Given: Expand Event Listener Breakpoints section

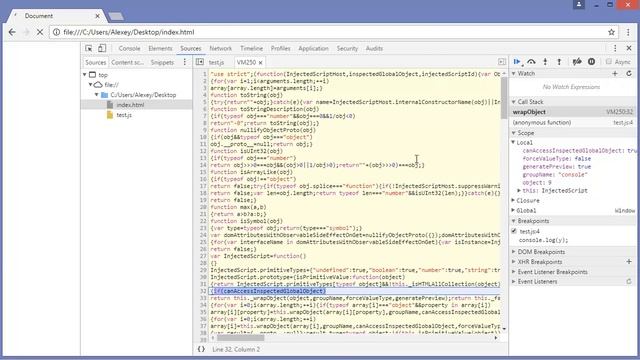Looking at the screenshot, I should click(x=514, y=272).
